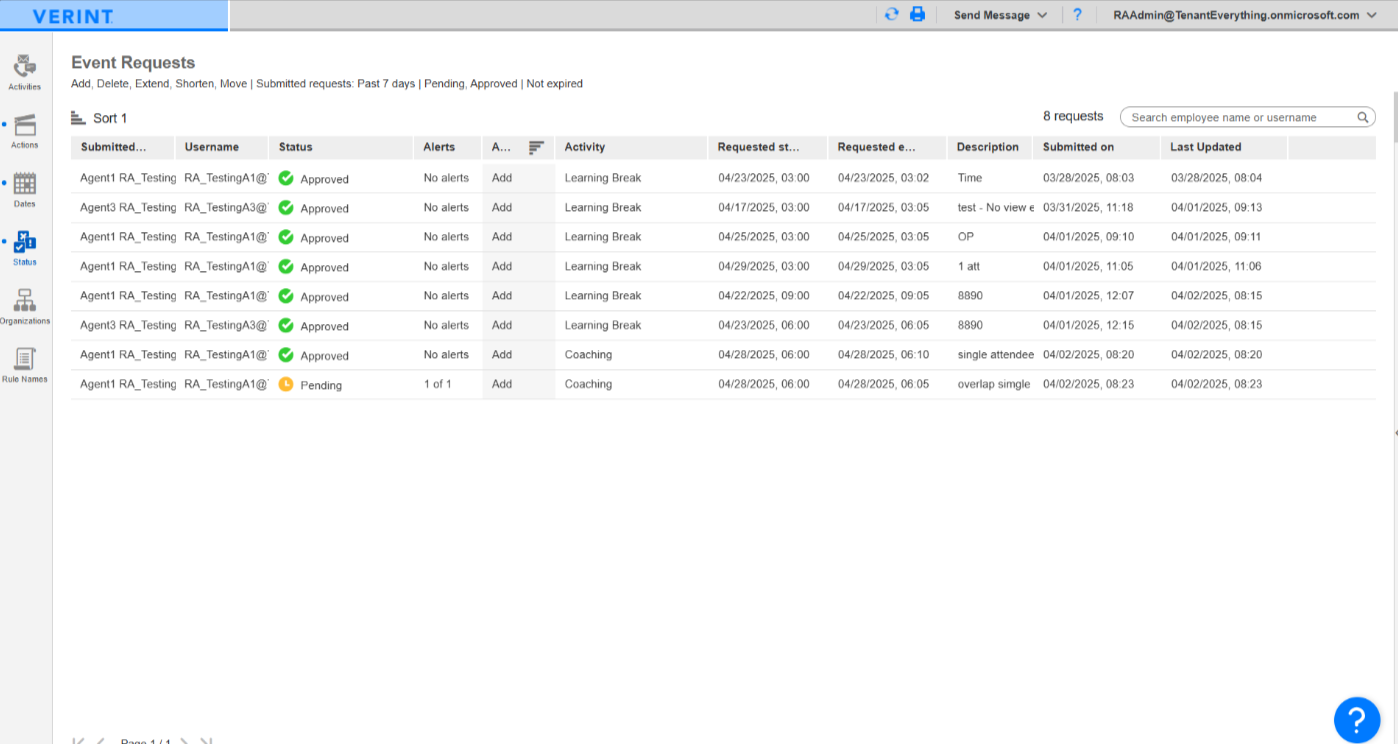Sort by the Last Updated column header

pos(1207,147)
